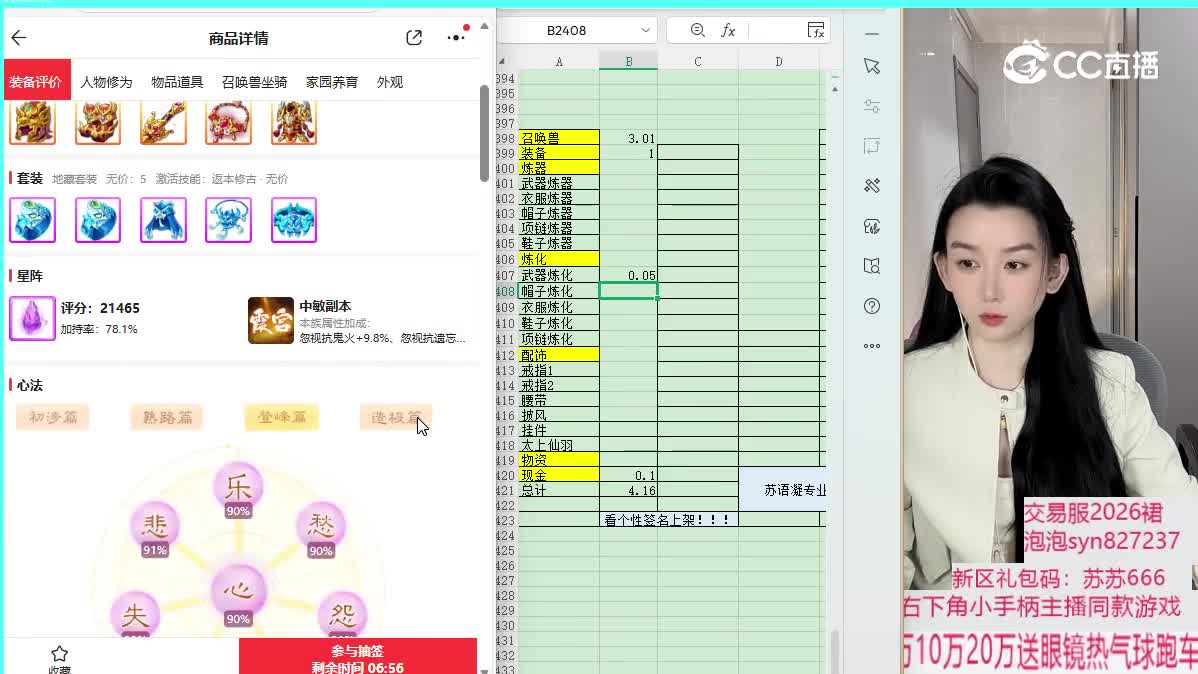This screenshot has height=674, width=1198.
Task: Go back from the 商品详情 page
Action: point(19,37)
